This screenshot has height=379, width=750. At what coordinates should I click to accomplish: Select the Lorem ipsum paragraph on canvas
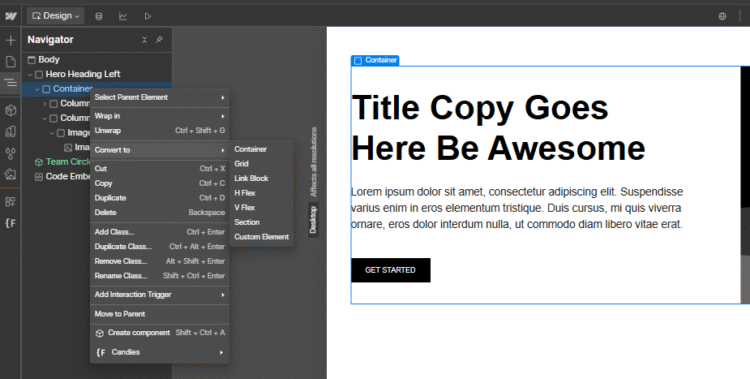coord(517,208)
